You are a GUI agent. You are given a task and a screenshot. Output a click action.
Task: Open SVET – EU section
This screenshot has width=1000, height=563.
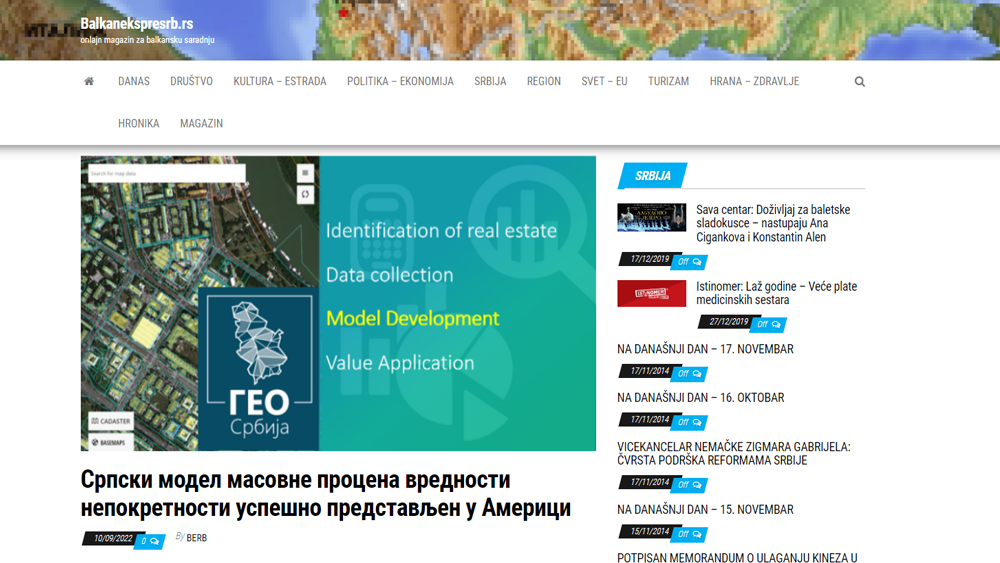605,82
